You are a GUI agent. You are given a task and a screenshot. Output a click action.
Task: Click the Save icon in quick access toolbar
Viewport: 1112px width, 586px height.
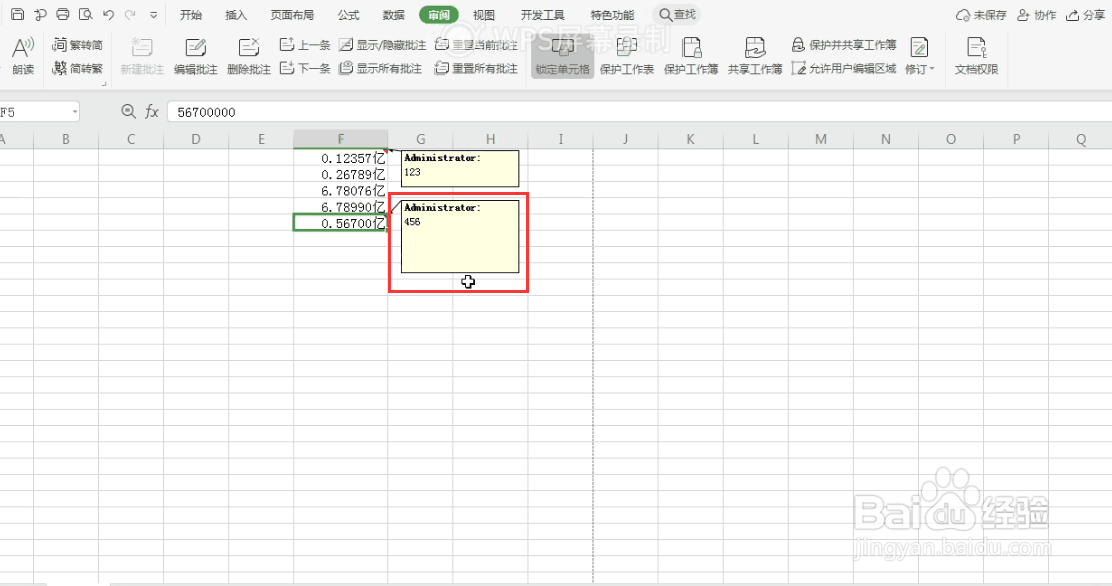point(18,14)
